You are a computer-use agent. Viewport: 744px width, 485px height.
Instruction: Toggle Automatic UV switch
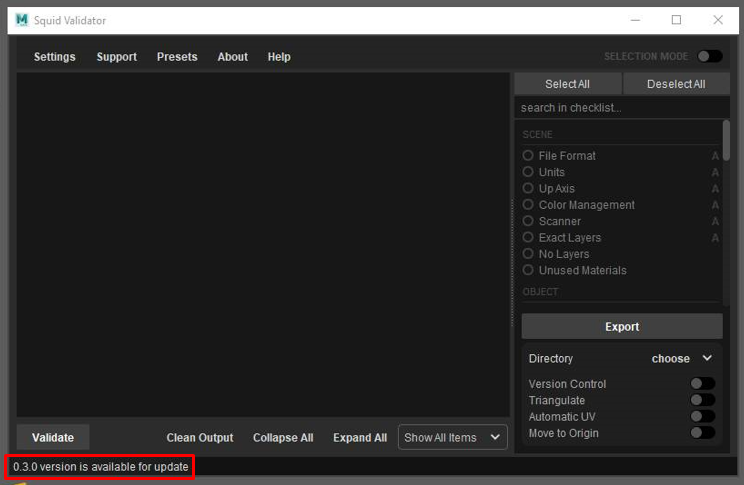pyautogui.click(x=703, y=416)
